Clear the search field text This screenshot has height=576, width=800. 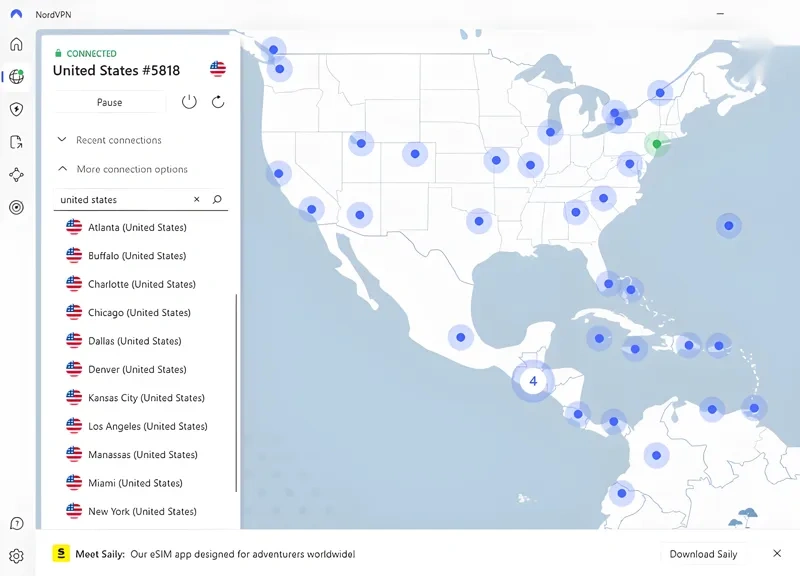(x=196, y=200)
